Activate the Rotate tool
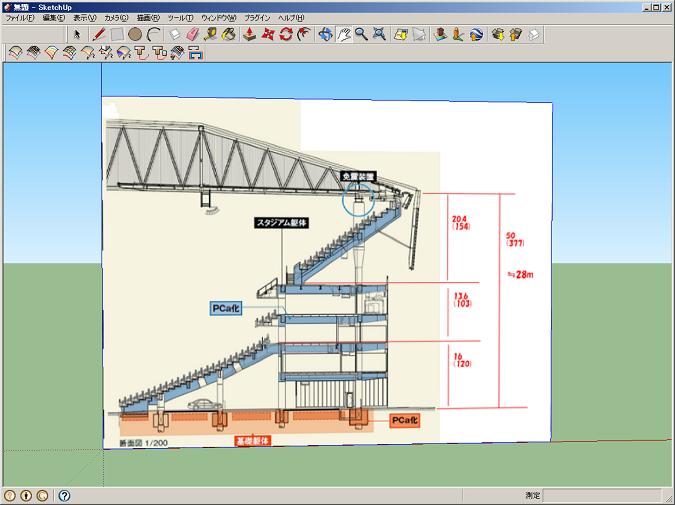This screenshot has height=505, width=675. coord(285,34)
